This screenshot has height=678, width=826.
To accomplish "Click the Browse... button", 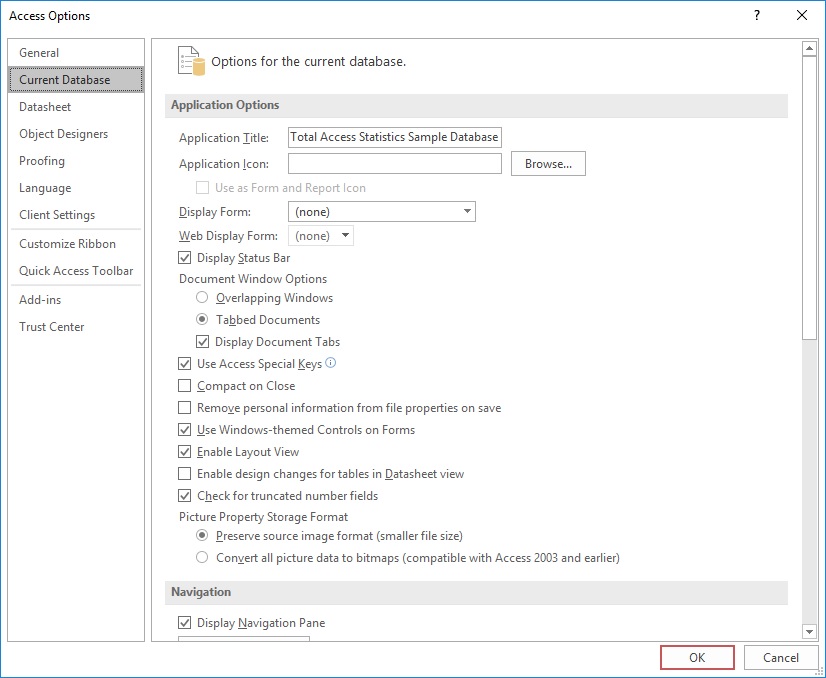I will 548,164.
